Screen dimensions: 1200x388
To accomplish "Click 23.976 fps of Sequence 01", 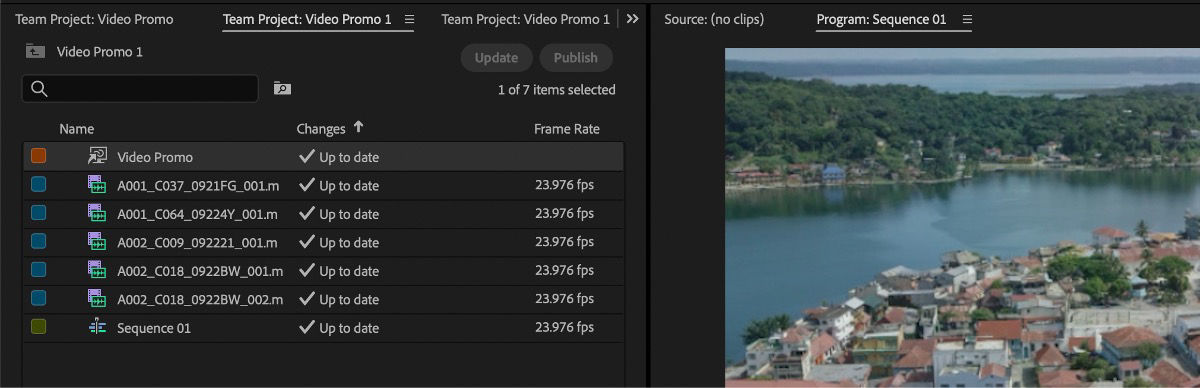I will pos(564,328).
